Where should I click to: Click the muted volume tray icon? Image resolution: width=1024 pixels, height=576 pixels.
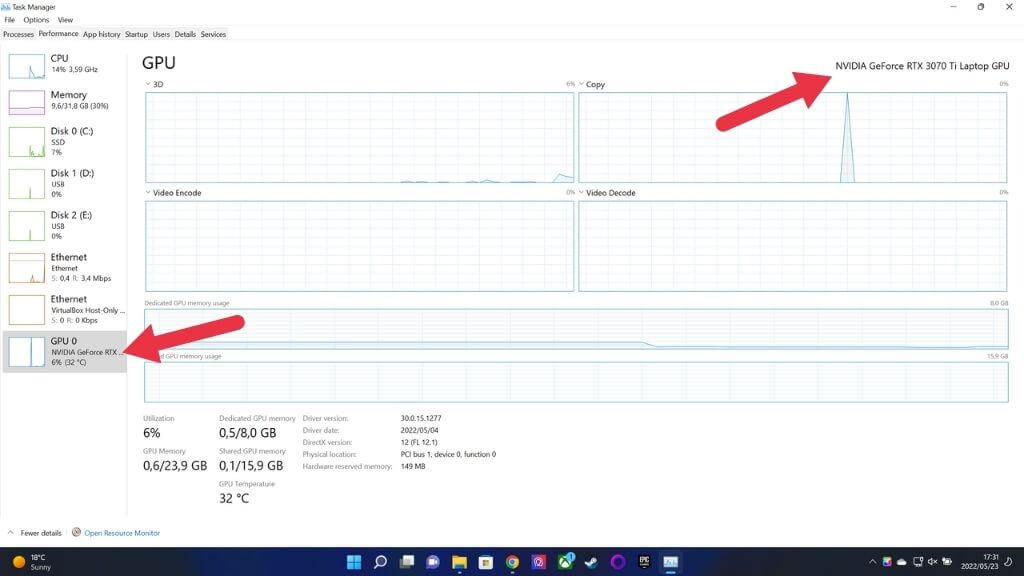click(933, 562)
